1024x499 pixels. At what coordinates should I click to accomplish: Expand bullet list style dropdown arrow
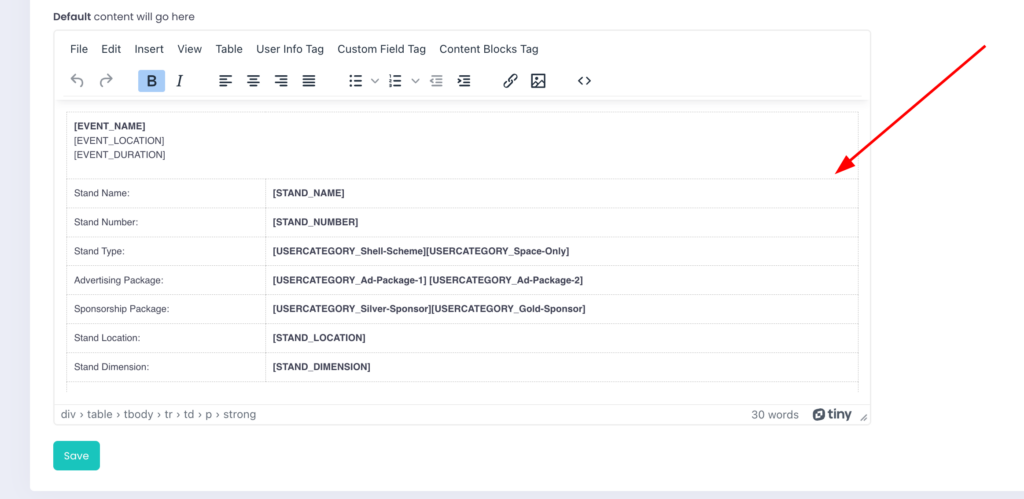[x=375, y=81]
